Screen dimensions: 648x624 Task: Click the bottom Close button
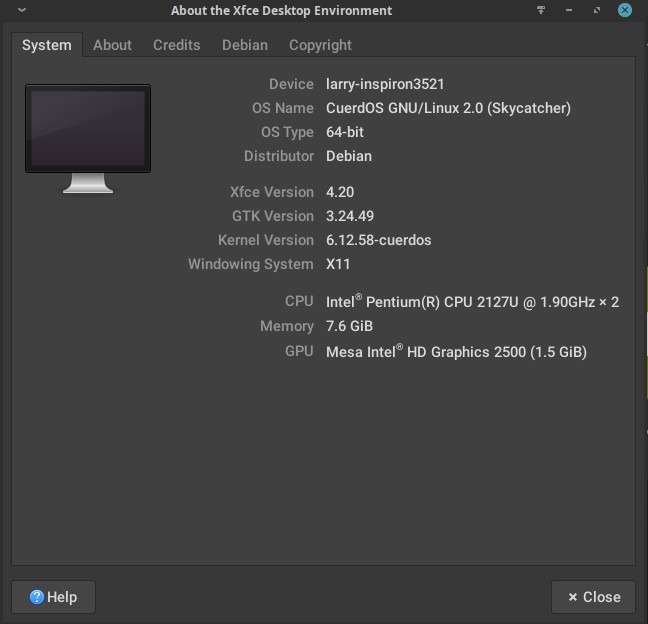tap(593, 597)
